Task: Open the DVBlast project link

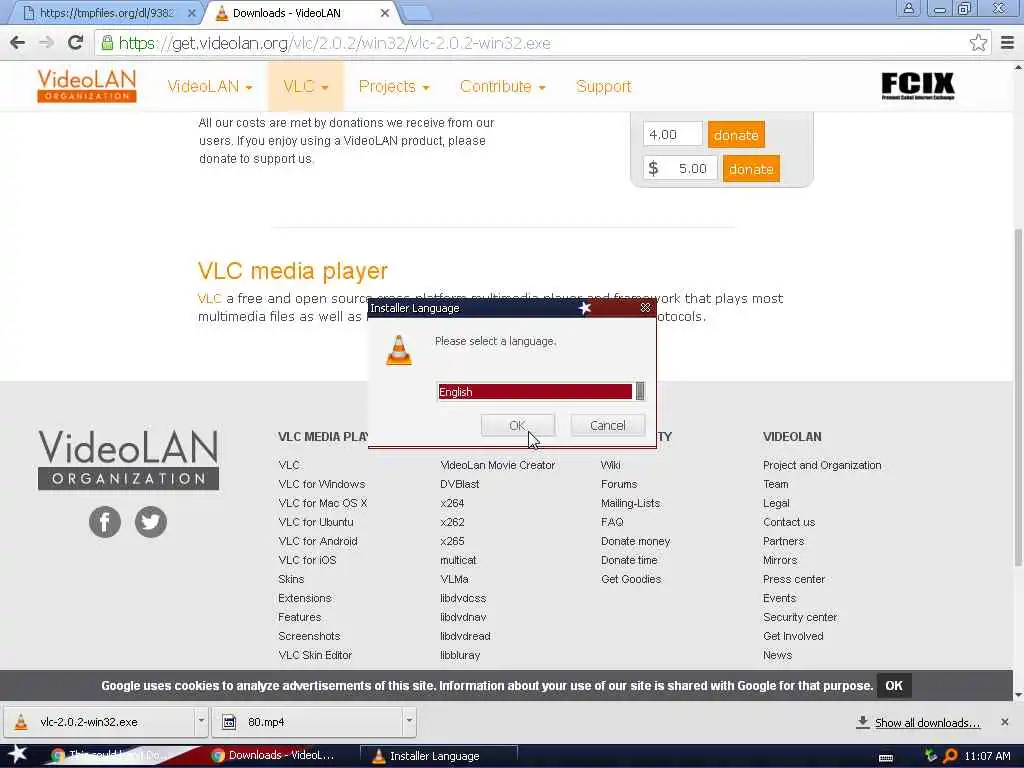Action: pos(460,484)
